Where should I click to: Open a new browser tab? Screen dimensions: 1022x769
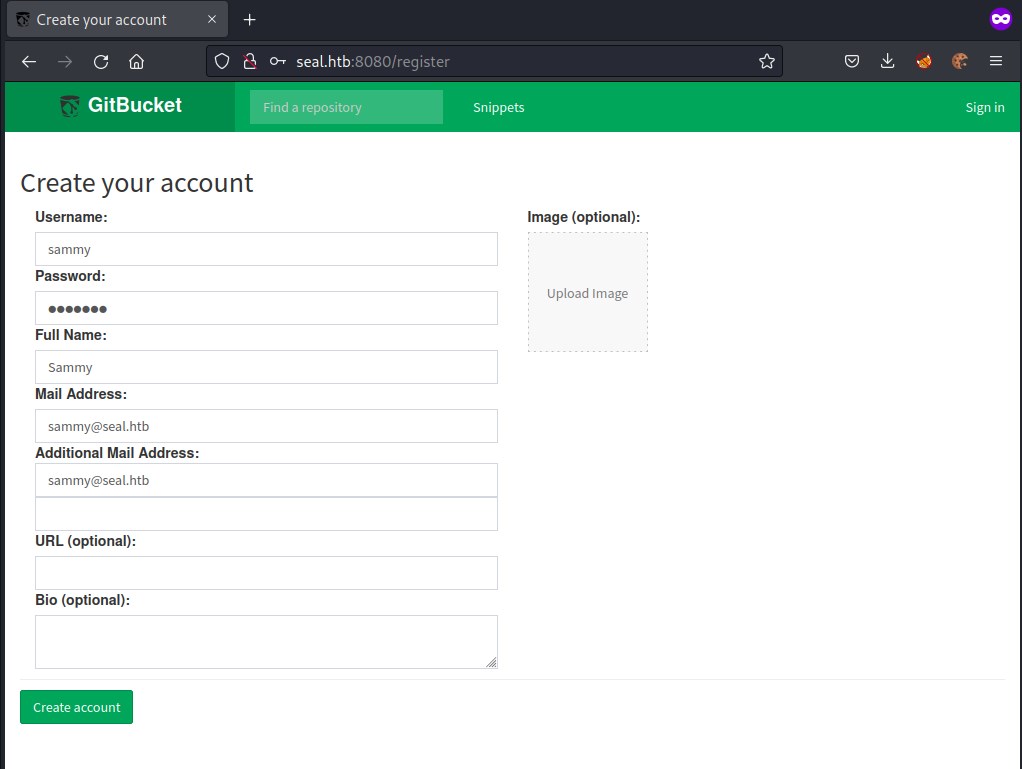[250, 20]
